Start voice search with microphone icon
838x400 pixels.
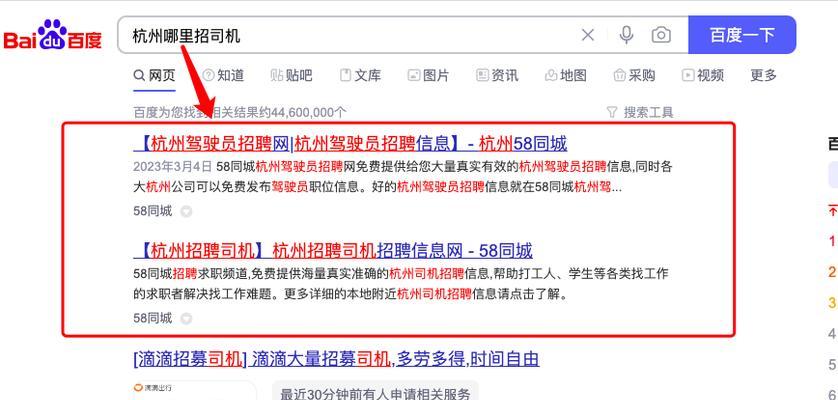point(626,35)
